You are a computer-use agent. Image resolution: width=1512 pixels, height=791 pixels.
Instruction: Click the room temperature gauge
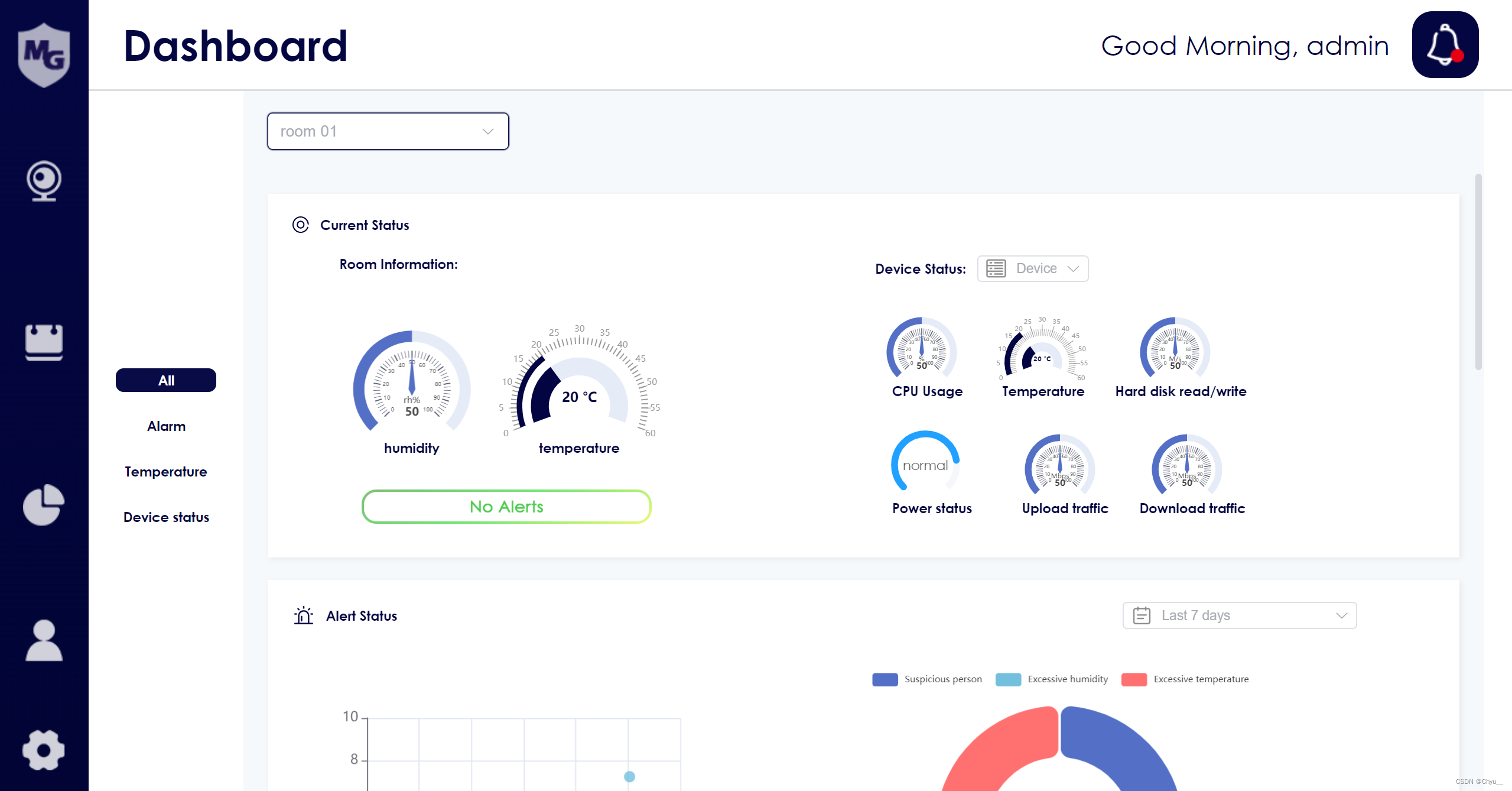pos(579,381)
